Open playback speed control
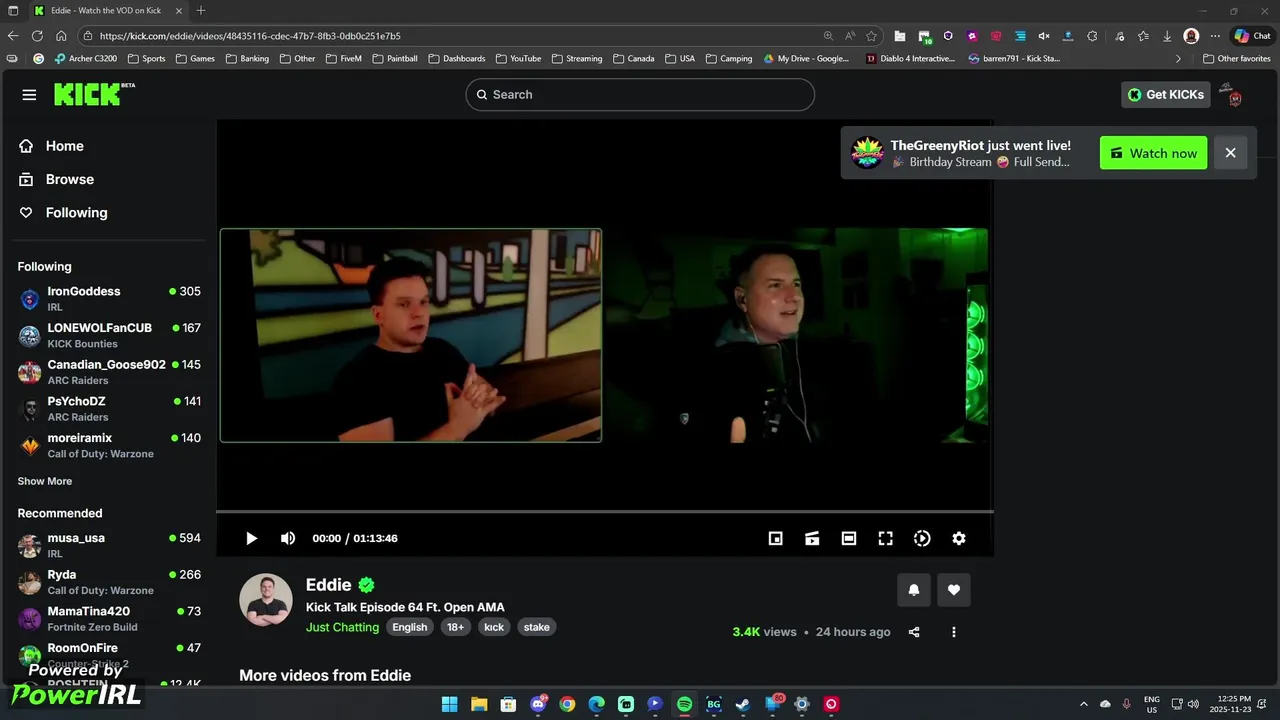This screenshot has height=720, width=1280. click(x=922, y=538)
